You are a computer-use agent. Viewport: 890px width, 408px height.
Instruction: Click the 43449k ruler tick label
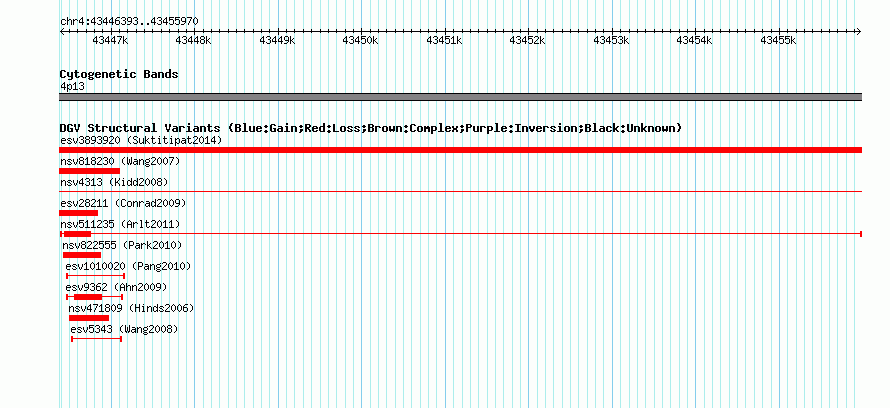[277, 40]
